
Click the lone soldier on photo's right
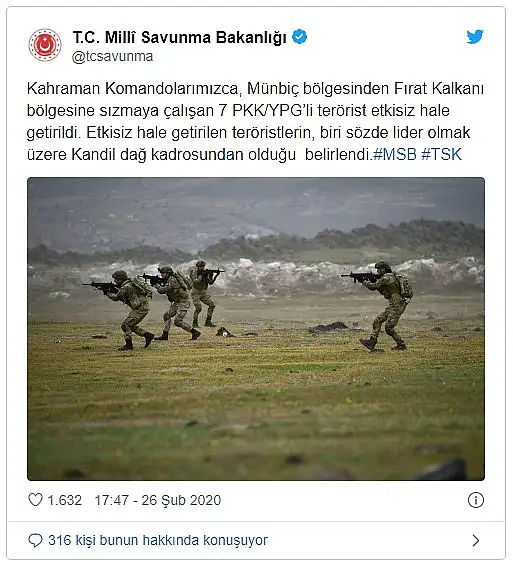[381, 306]
